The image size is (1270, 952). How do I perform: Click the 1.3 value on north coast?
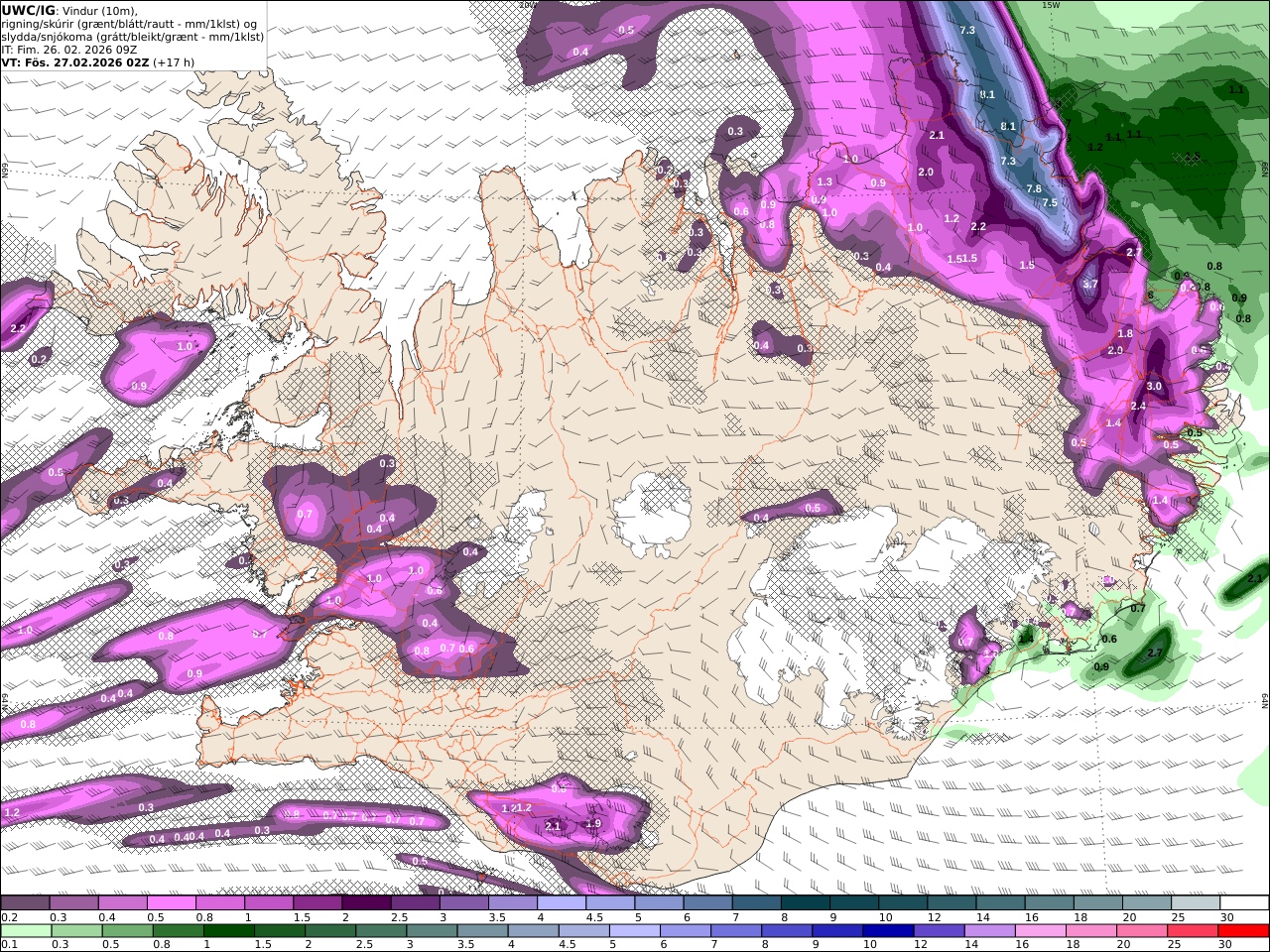pyautogui.click(x=825, y=181)
